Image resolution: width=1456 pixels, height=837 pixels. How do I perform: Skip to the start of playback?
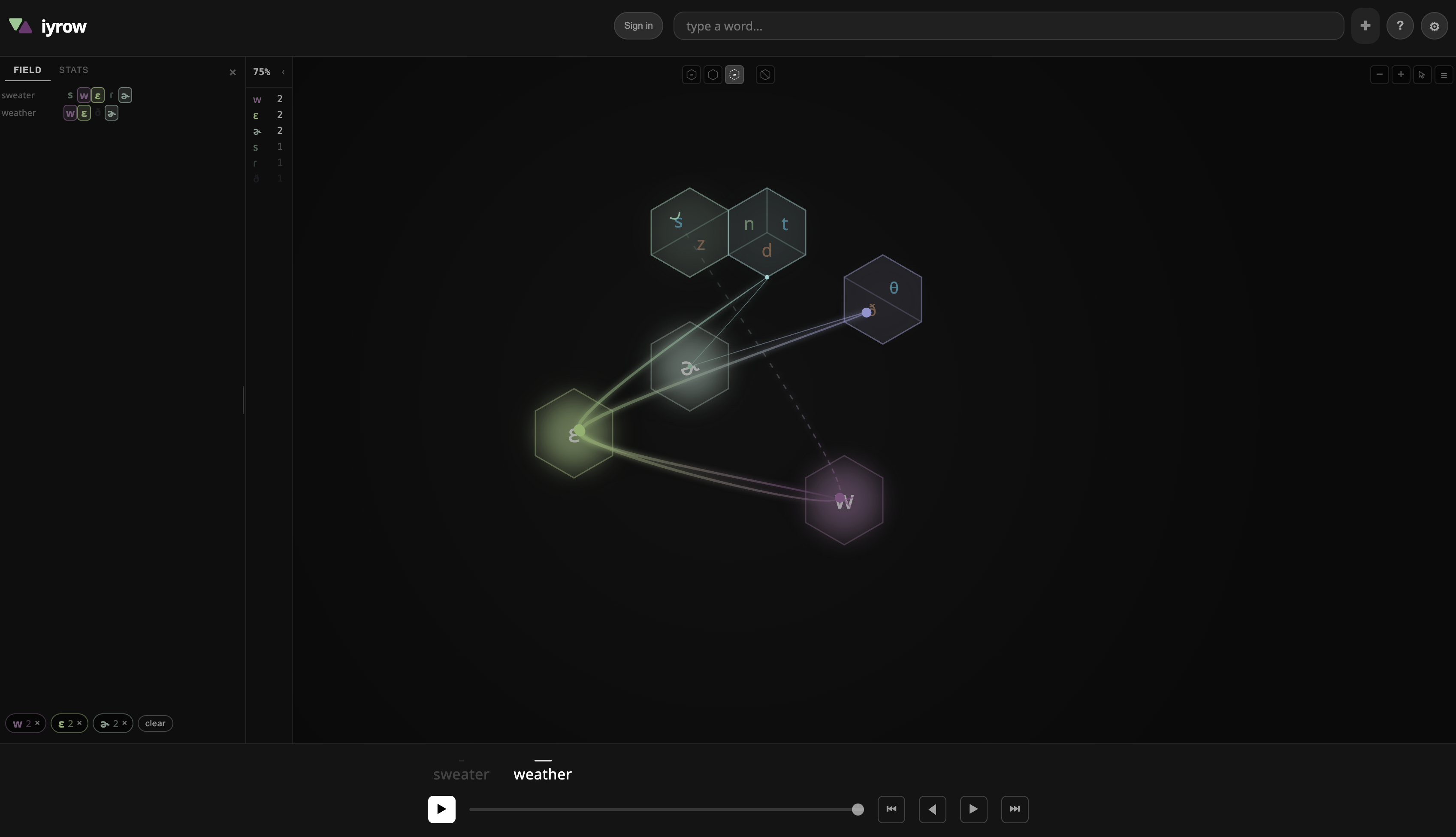pos(891,810)
